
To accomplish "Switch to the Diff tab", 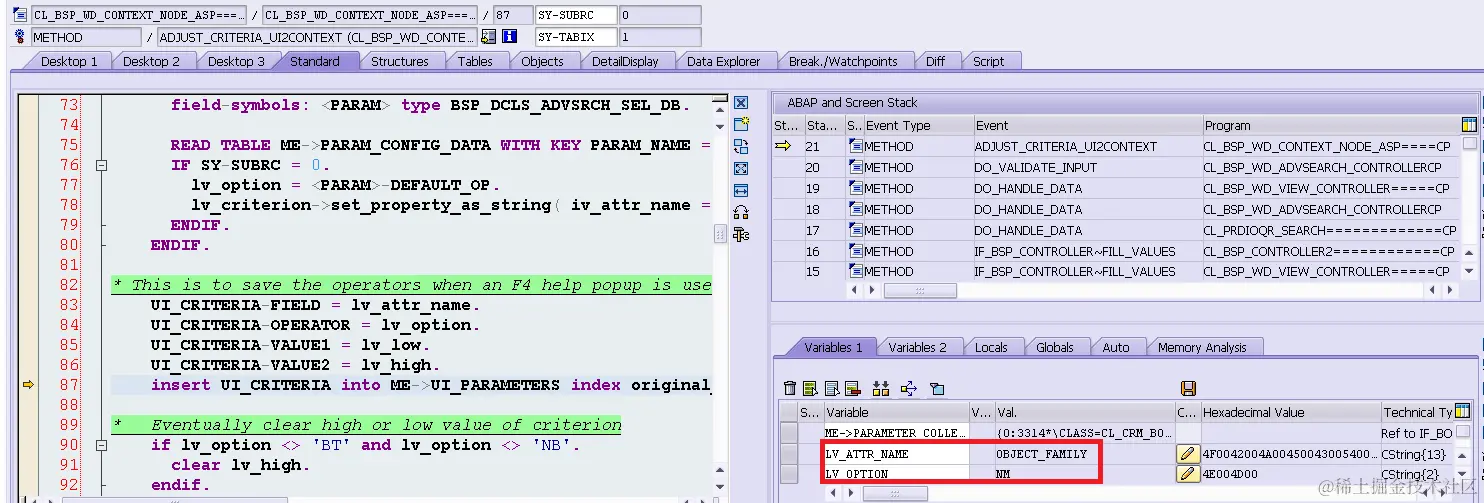I will coord(935,61).
